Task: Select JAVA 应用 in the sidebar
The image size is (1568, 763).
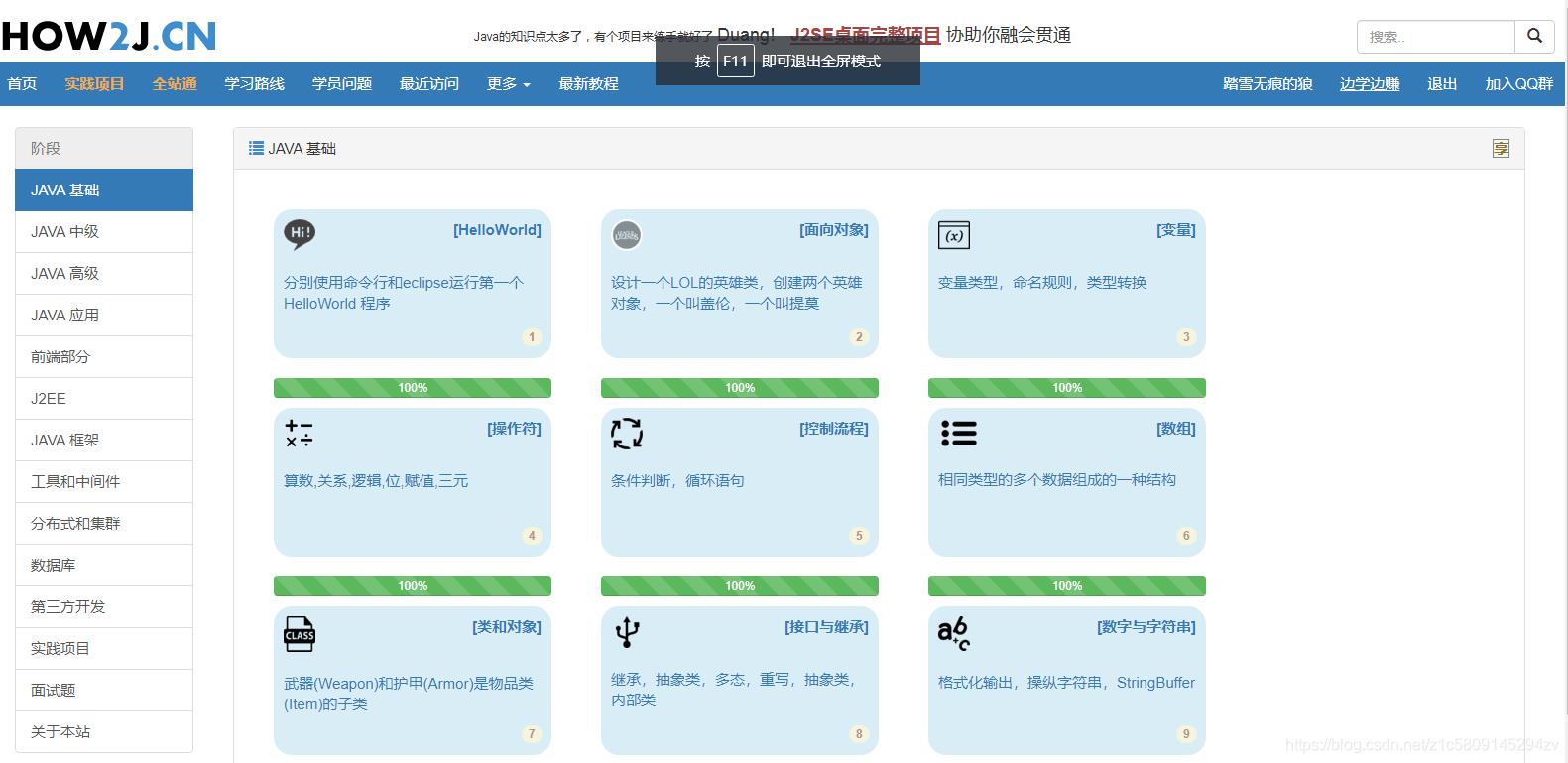Action: pos(104,316)
